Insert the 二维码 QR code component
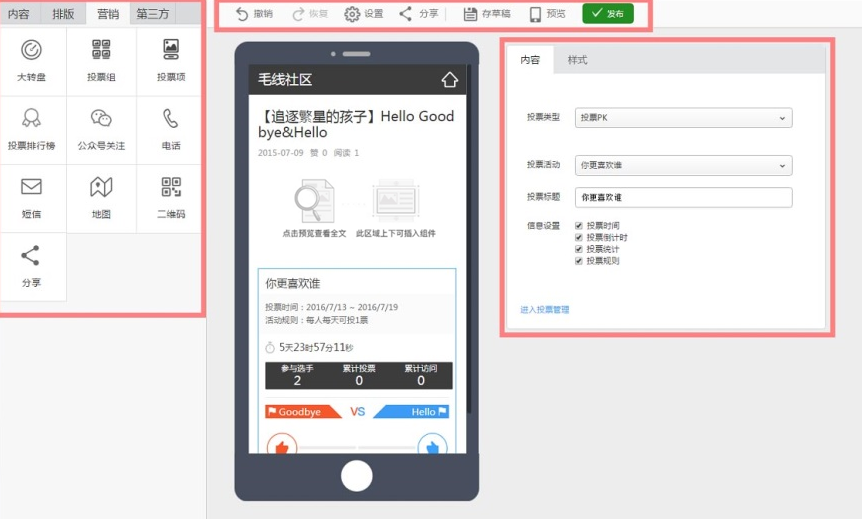 coord(171,198)
